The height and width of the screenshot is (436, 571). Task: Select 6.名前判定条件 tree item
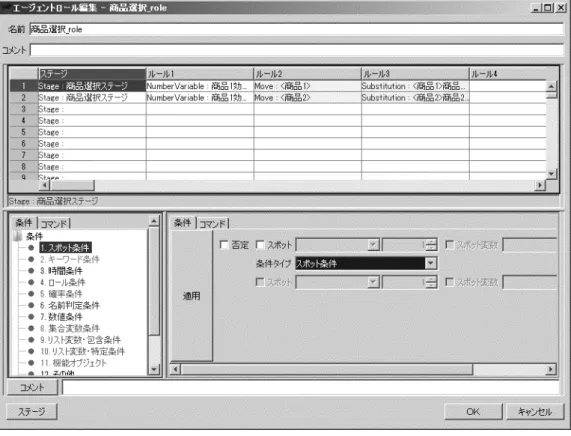click(70, 305)
